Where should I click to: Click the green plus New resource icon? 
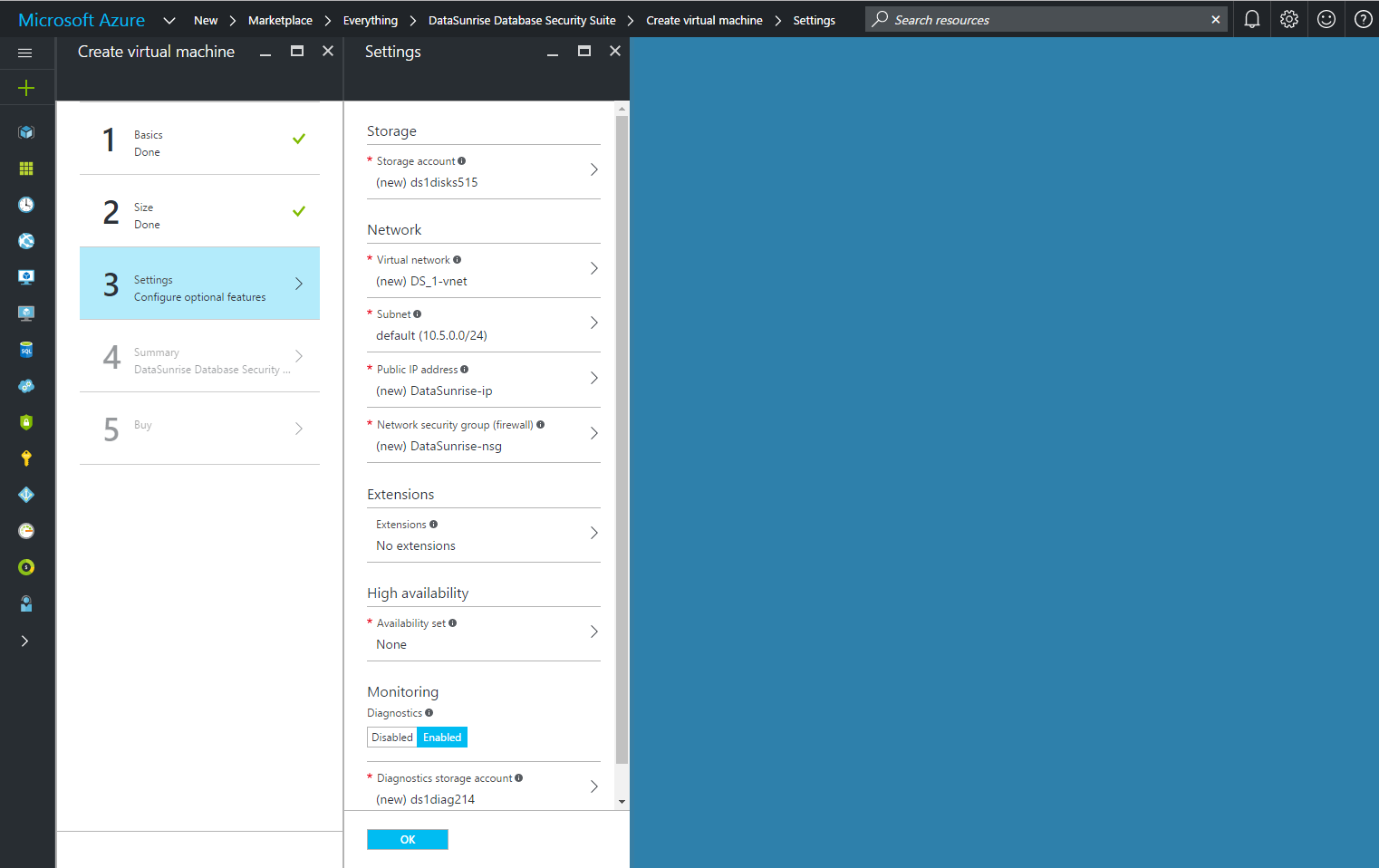pyautogui.click(x=26, y=88)
